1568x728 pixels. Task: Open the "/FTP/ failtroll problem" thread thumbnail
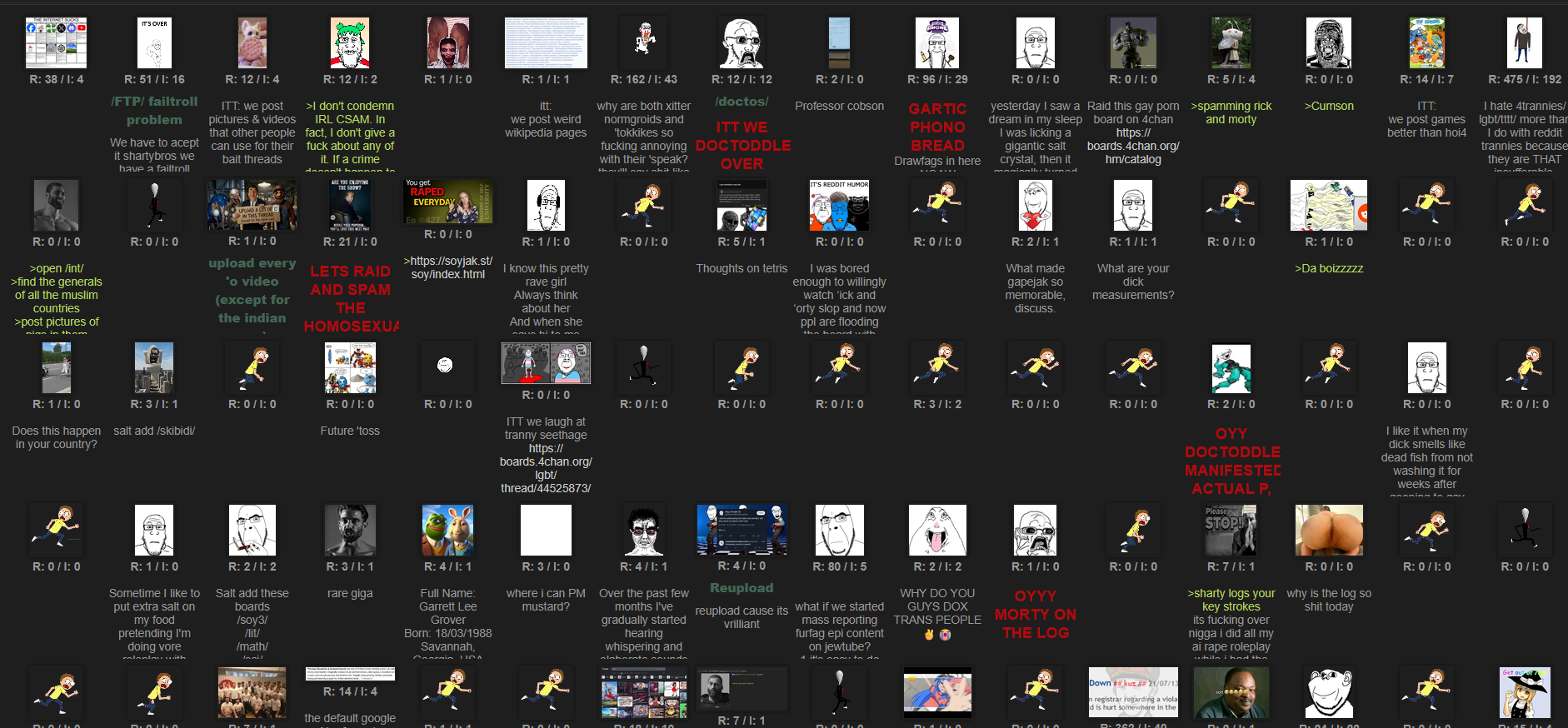(x=154, y=42)
